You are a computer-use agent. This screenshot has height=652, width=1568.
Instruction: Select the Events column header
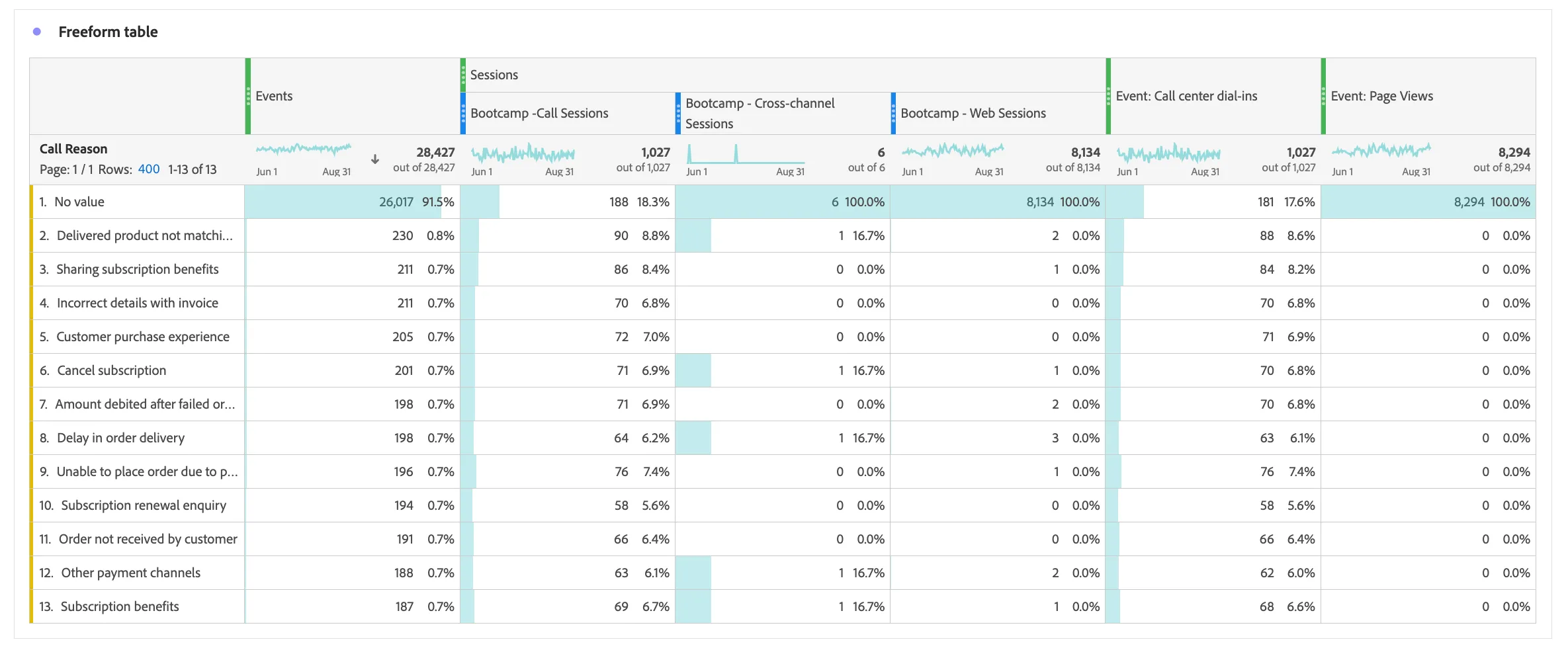pyautogui.click(x=354, y=96)
